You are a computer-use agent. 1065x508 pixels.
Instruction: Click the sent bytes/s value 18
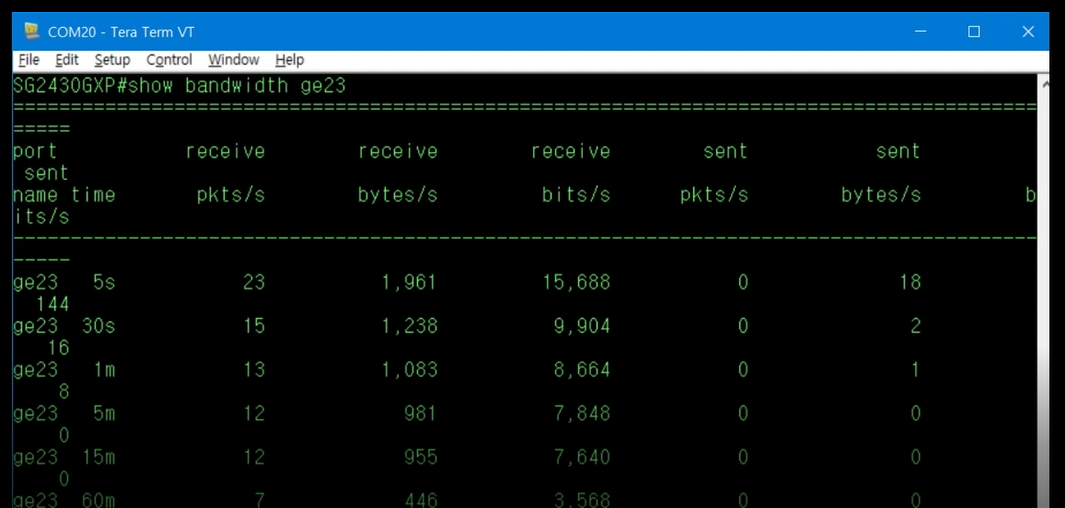[x=910, y=282]
